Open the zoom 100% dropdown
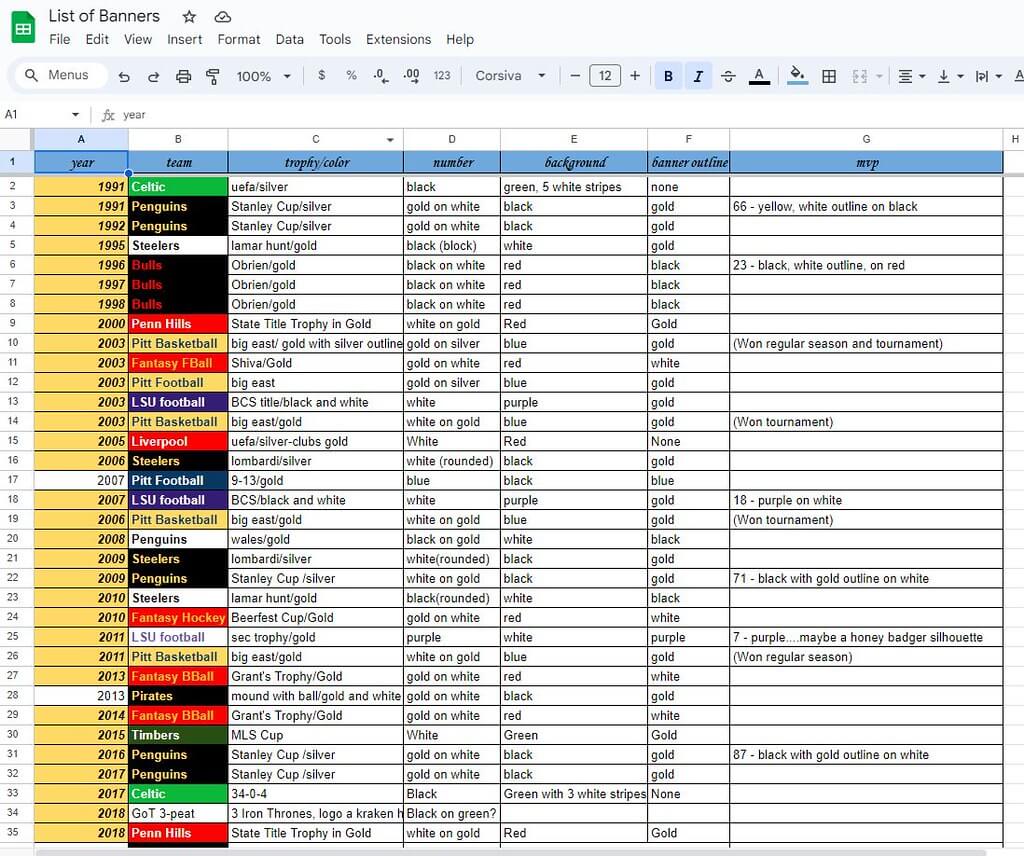This screenshot has width=1024, height=856. click(x=264, y=76)
